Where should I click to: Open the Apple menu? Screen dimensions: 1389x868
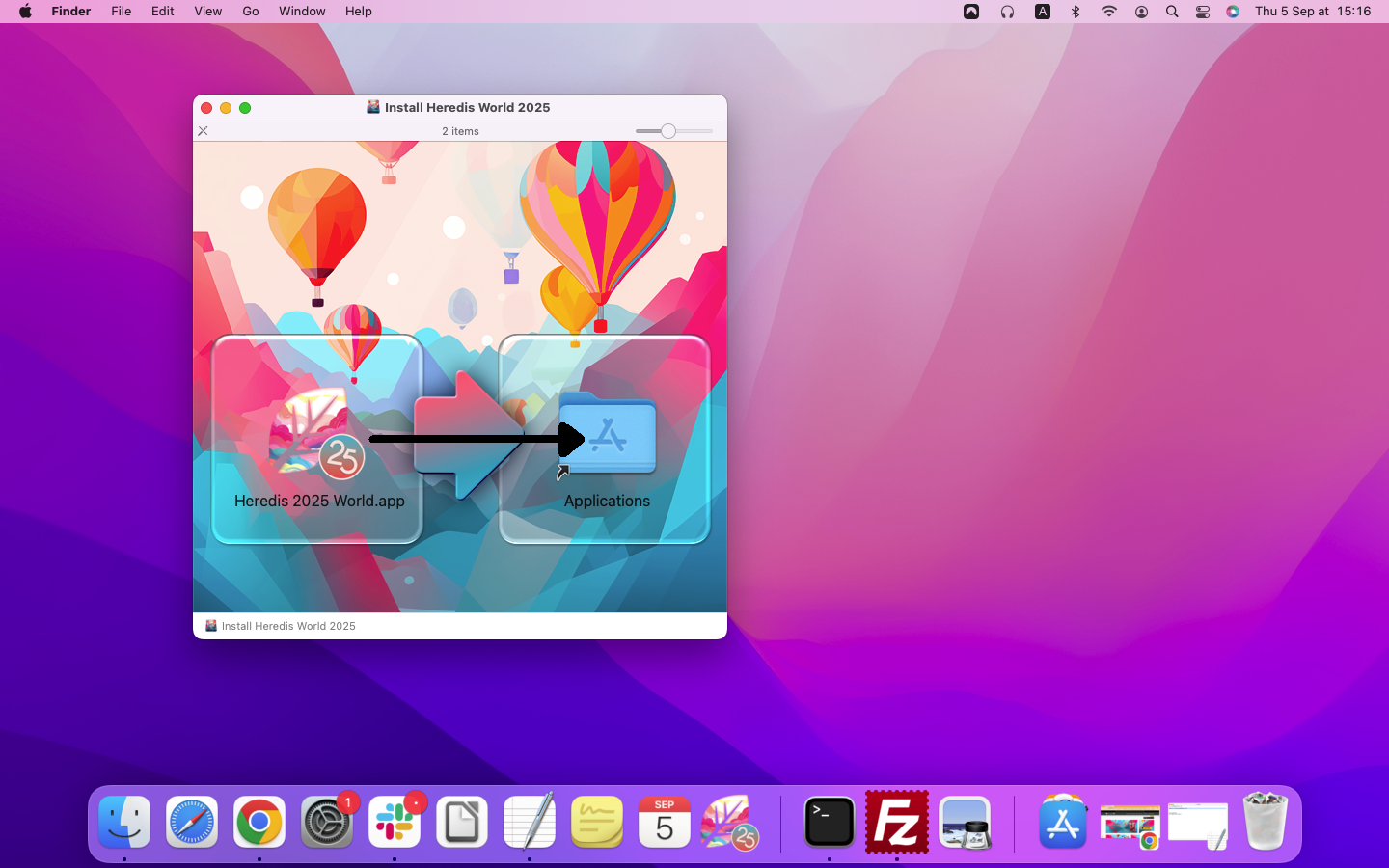[25, 12]
